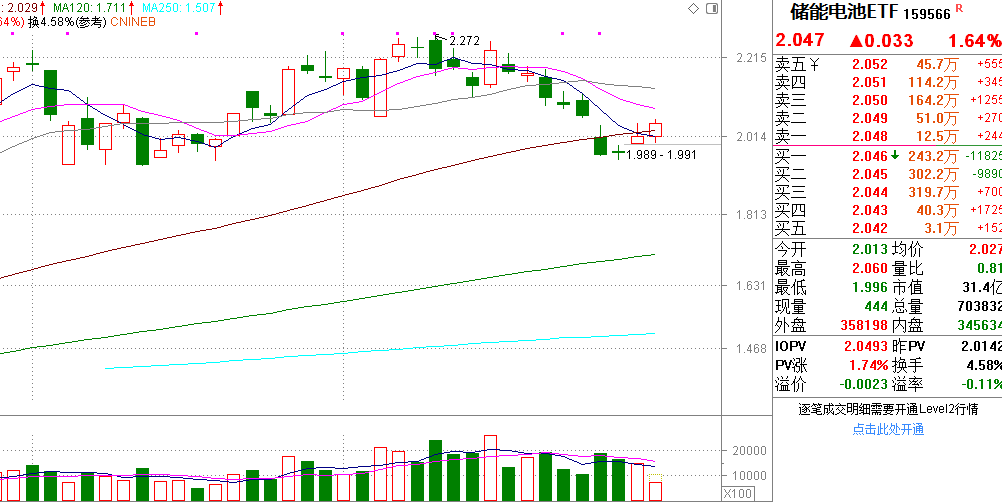Screen dimensions: 1002x502
Task: Click the 最高 value 2.060
Action: point(870,268)
